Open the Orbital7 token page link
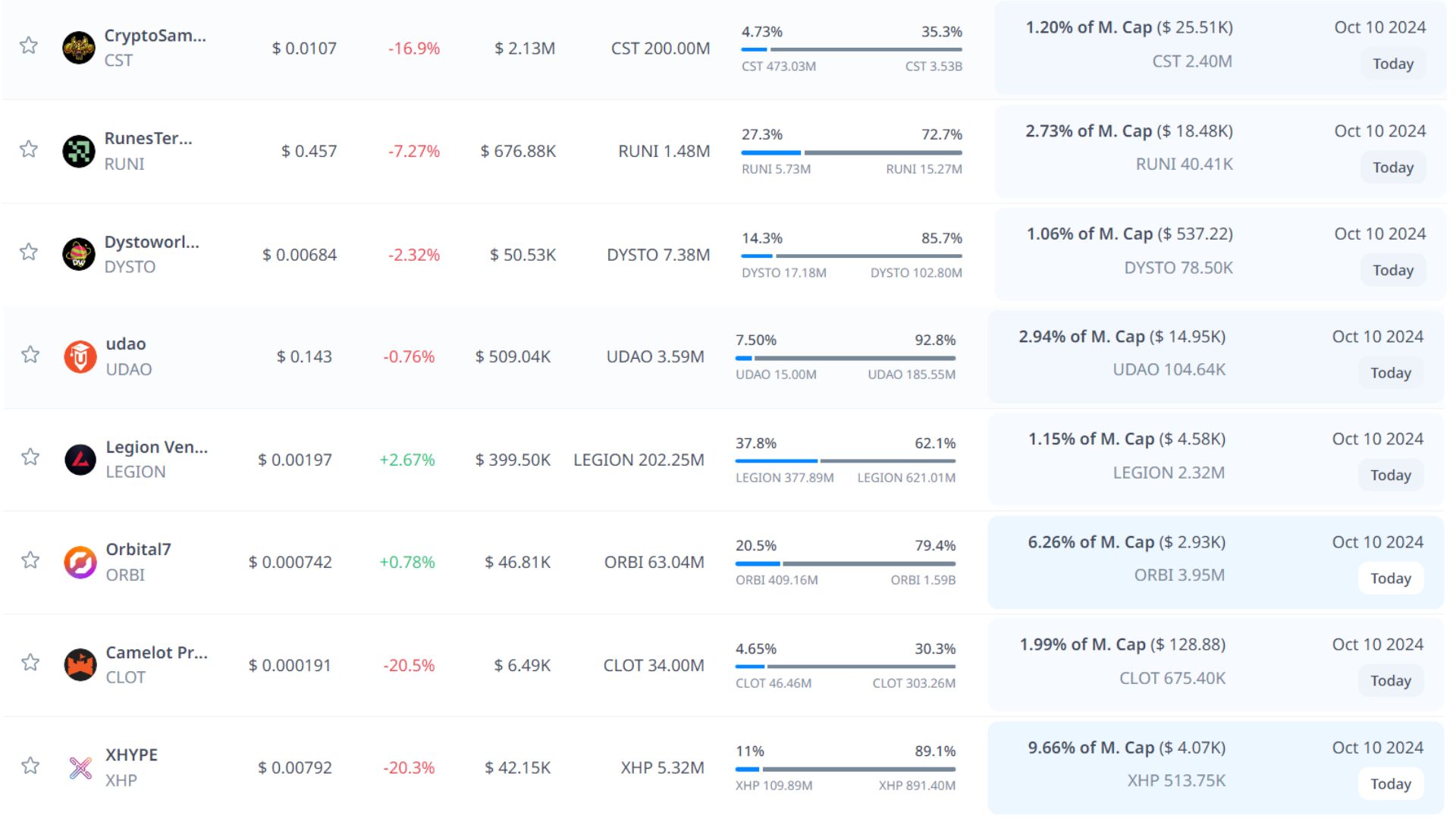 point(138,550)
